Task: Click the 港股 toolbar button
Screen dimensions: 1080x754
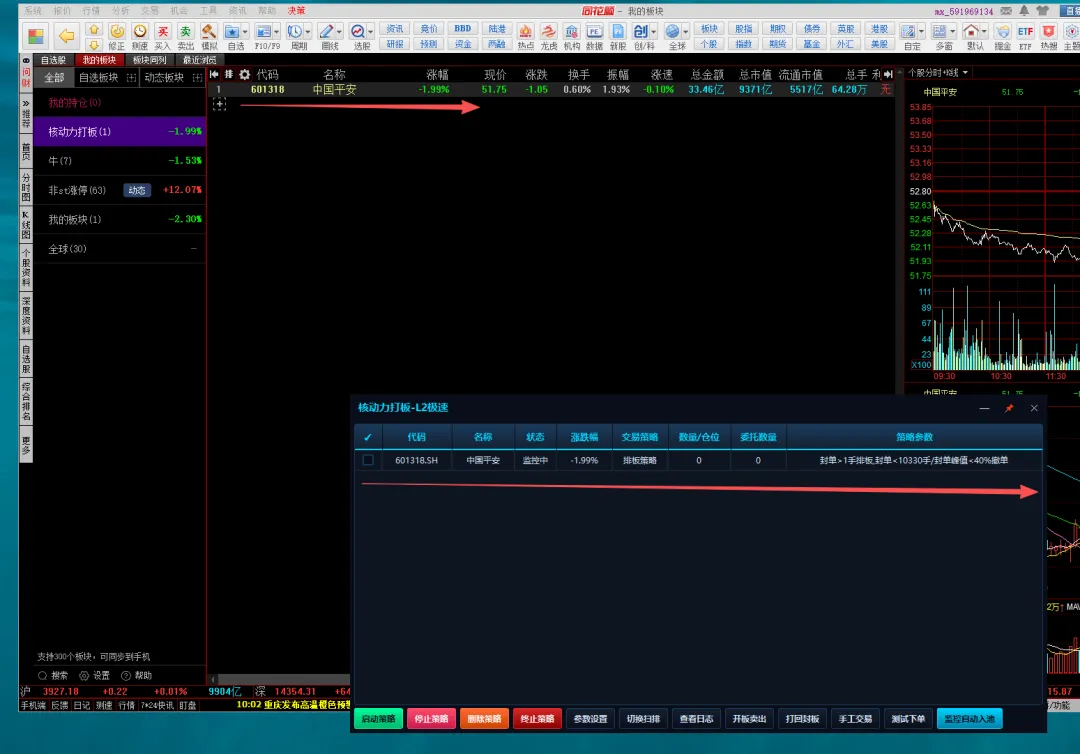Action: coord(880,29)
